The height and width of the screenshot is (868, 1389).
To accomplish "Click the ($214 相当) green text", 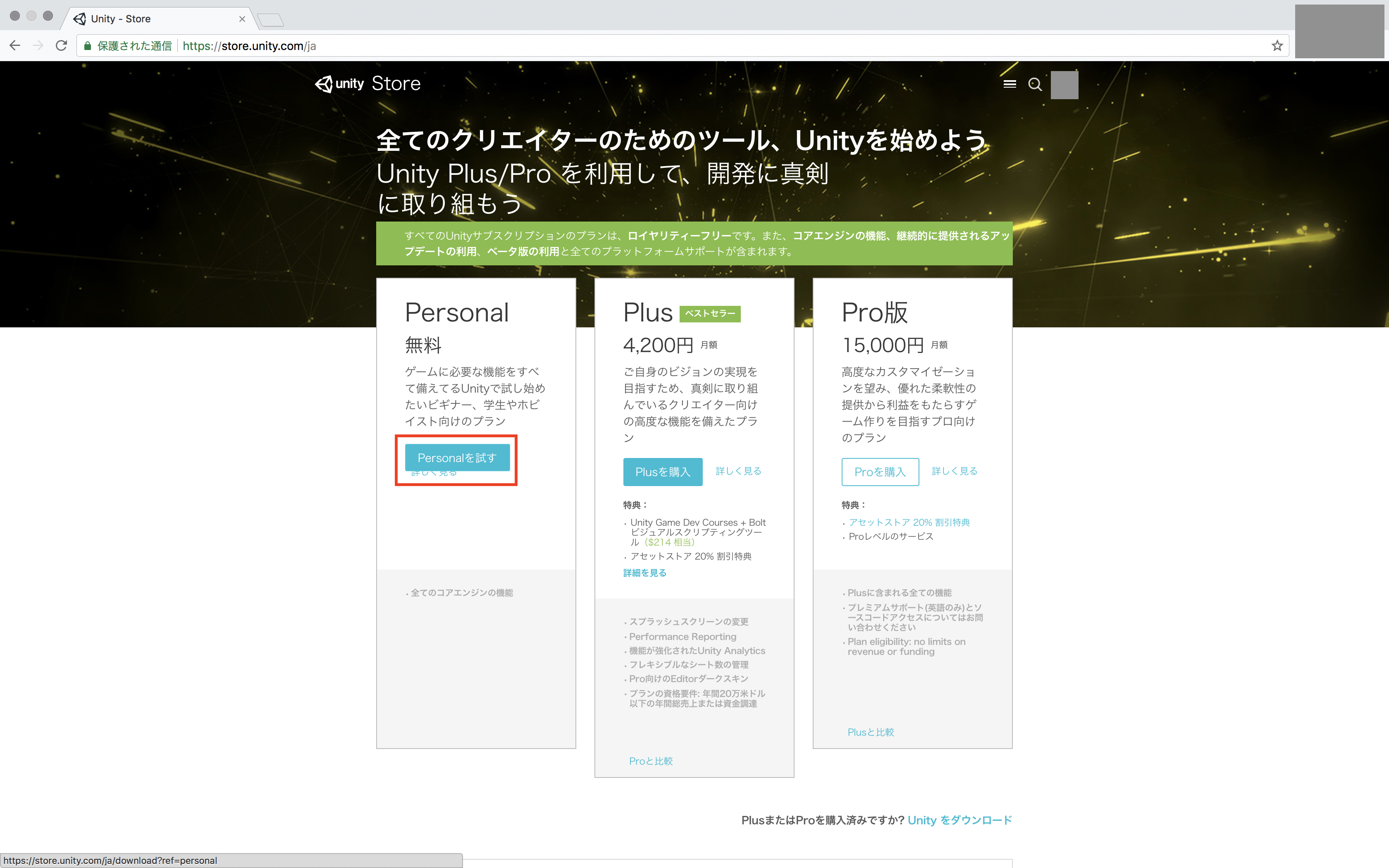I will click(669, 542).
